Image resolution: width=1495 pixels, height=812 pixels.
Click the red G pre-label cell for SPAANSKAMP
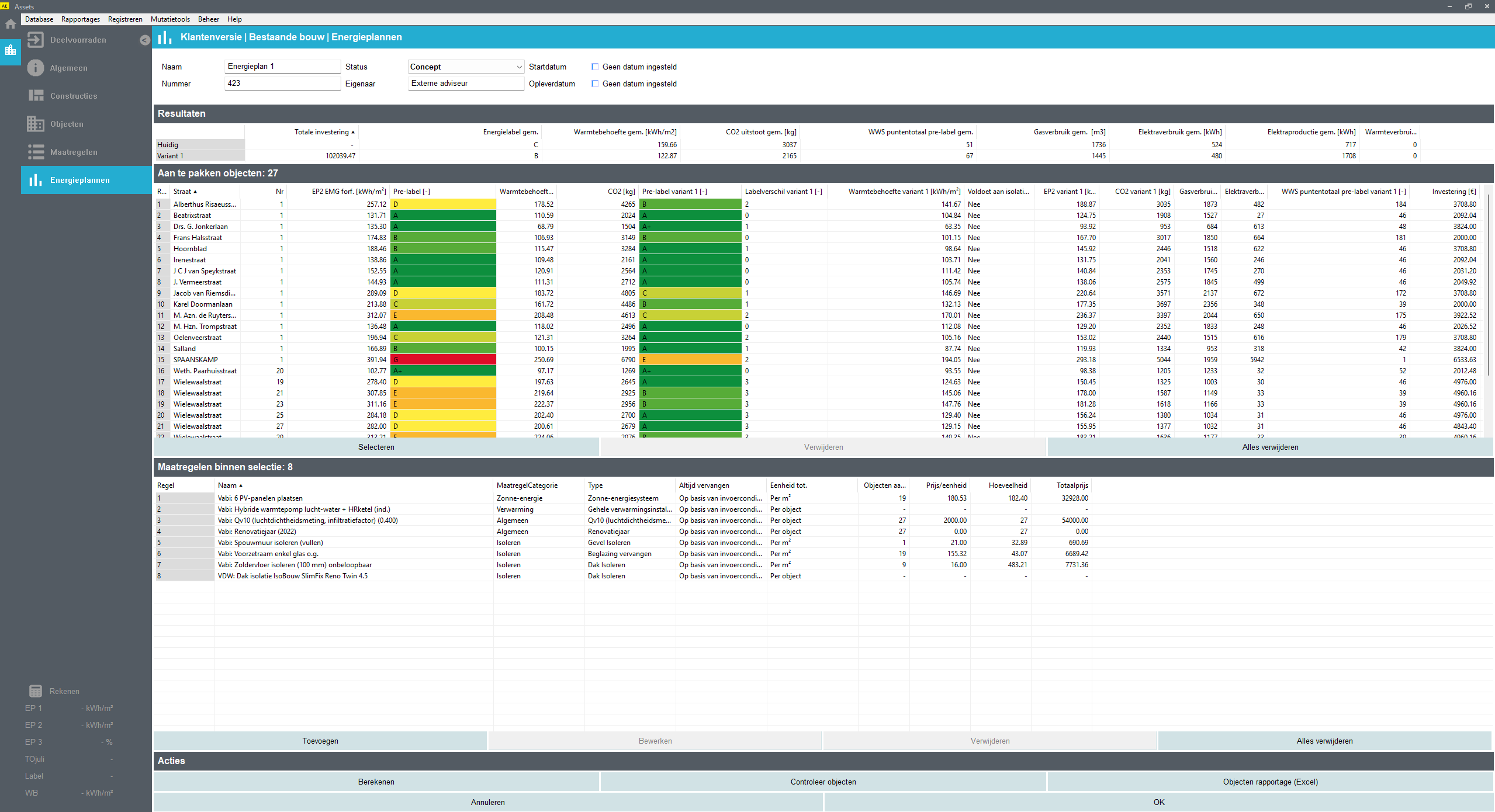[x=444, y=360]
